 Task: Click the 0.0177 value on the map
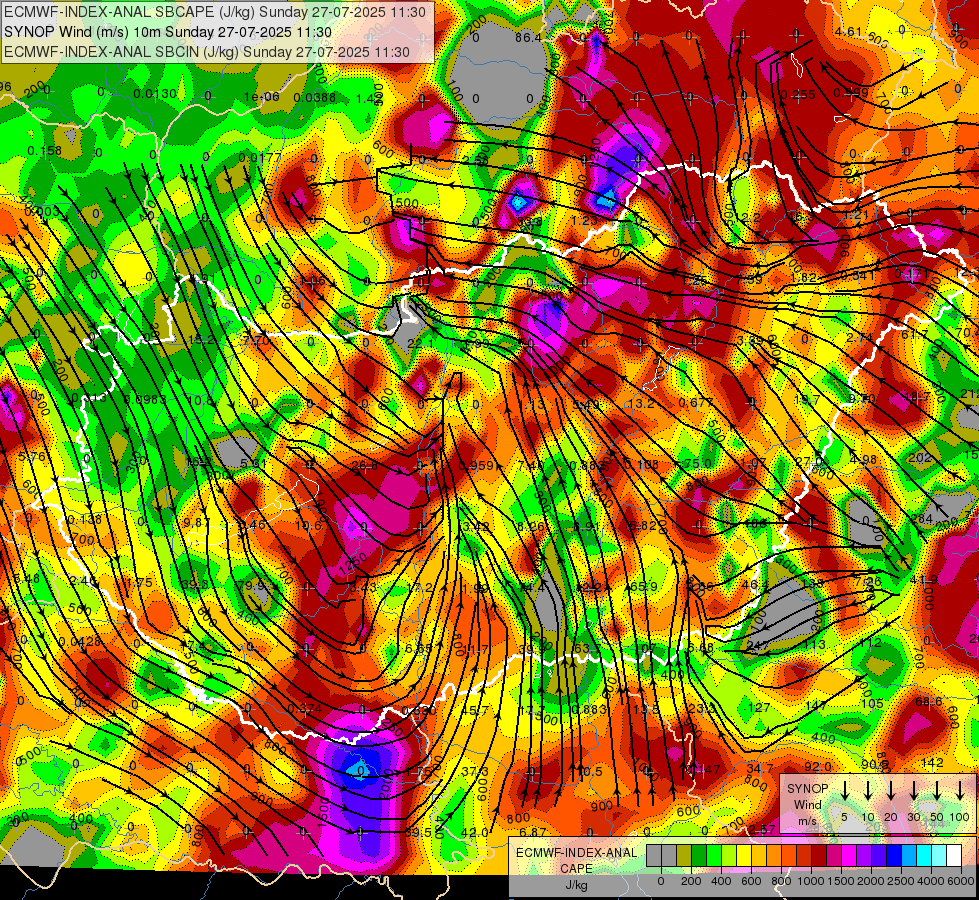pos(259,157)
